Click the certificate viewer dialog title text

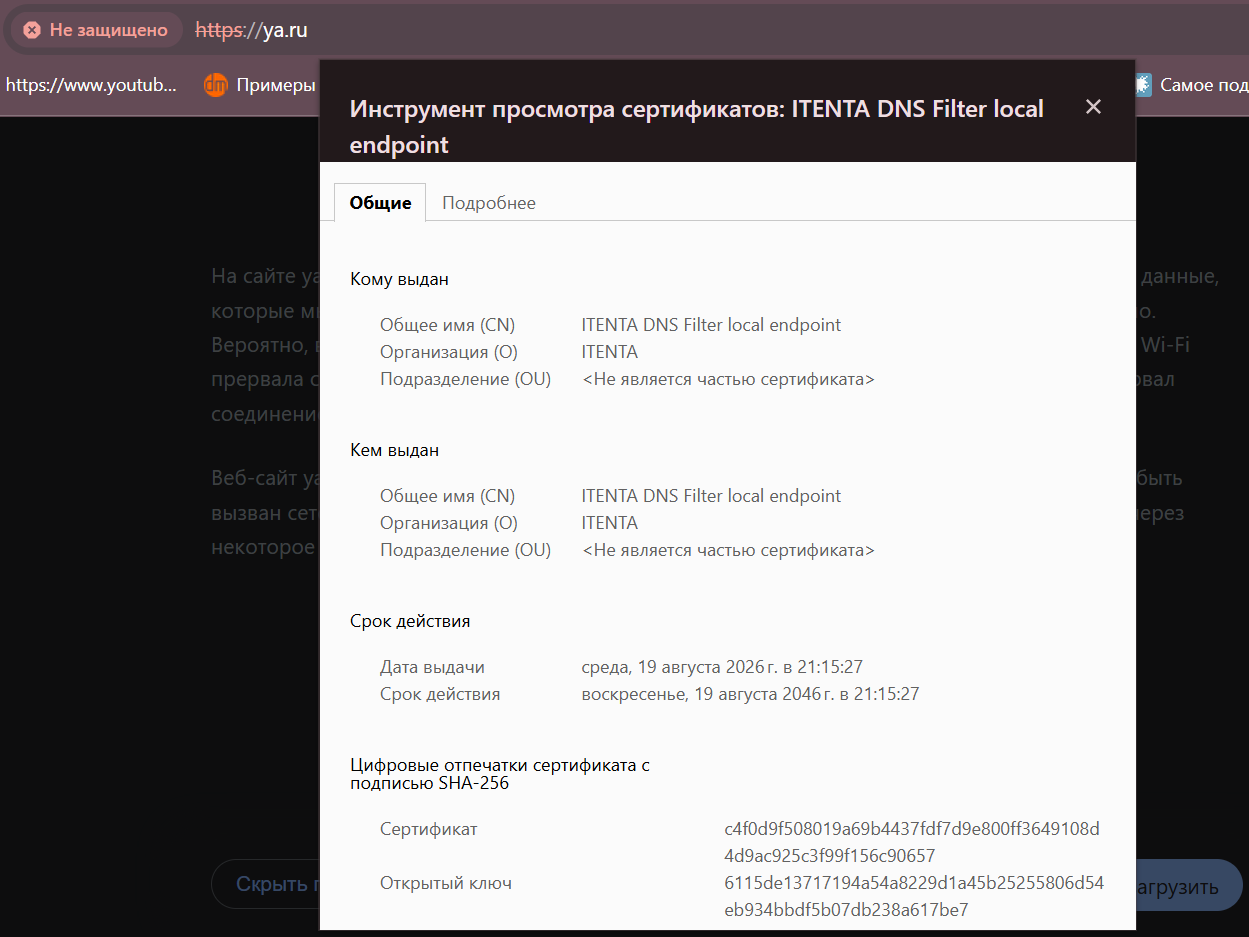click(x=696, y=126)
